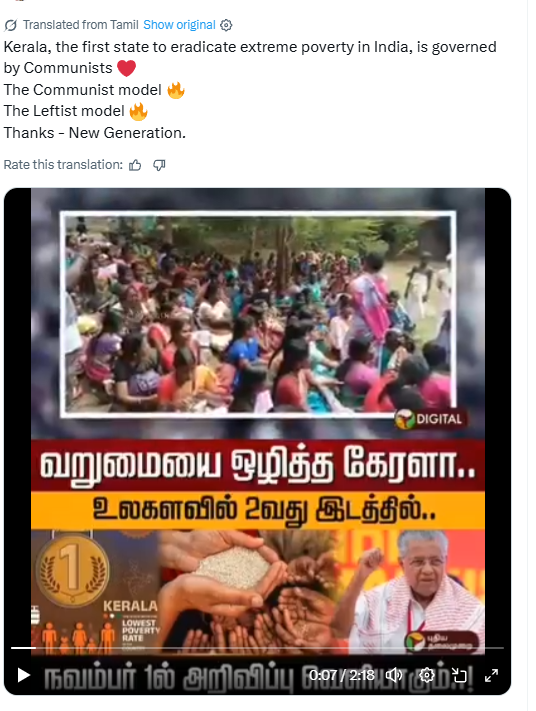Rate the translation with thumbs down
Screen dimensions: 536x711
coord(159,165)
